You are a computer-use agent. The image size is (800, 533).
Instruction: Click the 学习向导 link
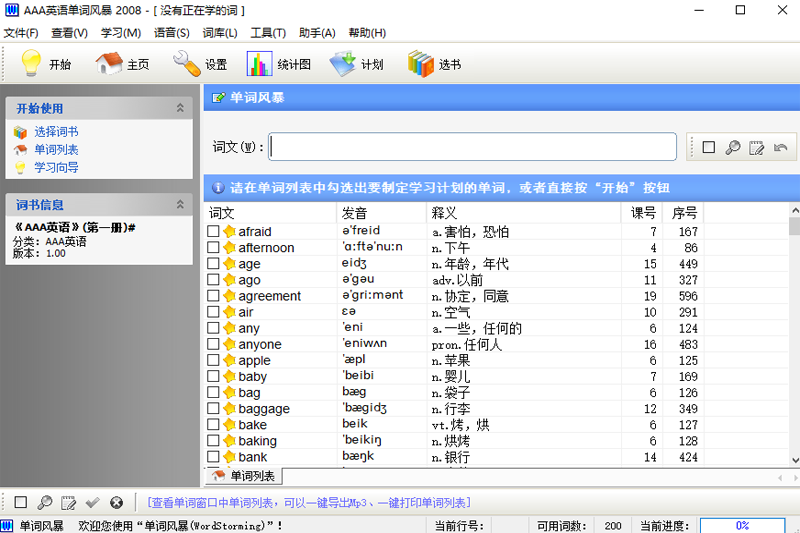56,167
